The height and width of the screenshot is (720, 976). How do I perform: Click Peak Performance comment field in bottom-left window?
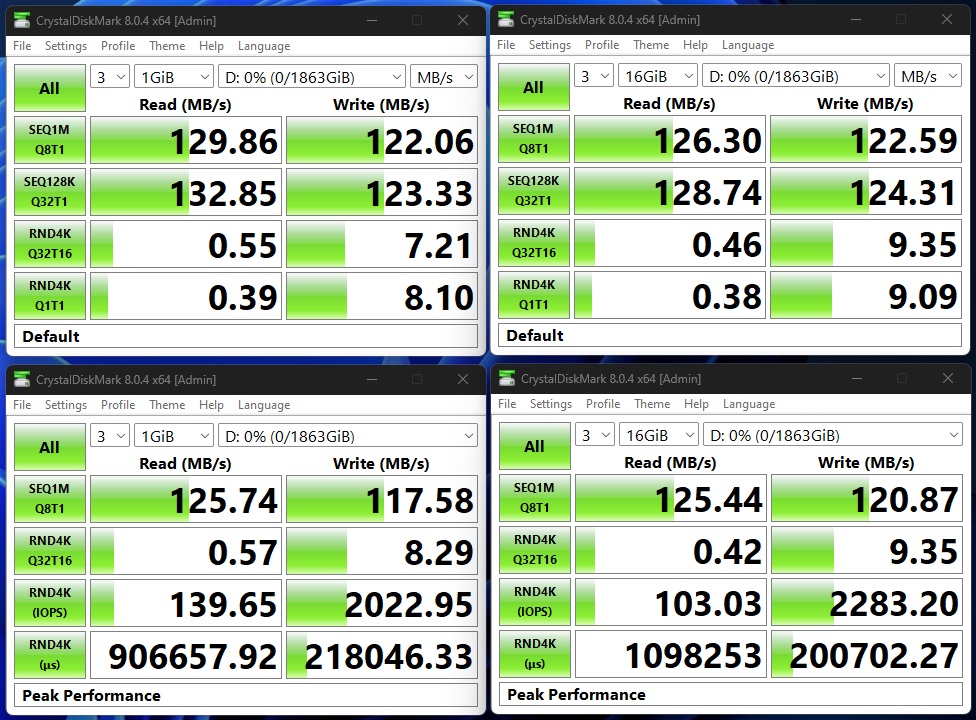[246, 694]
